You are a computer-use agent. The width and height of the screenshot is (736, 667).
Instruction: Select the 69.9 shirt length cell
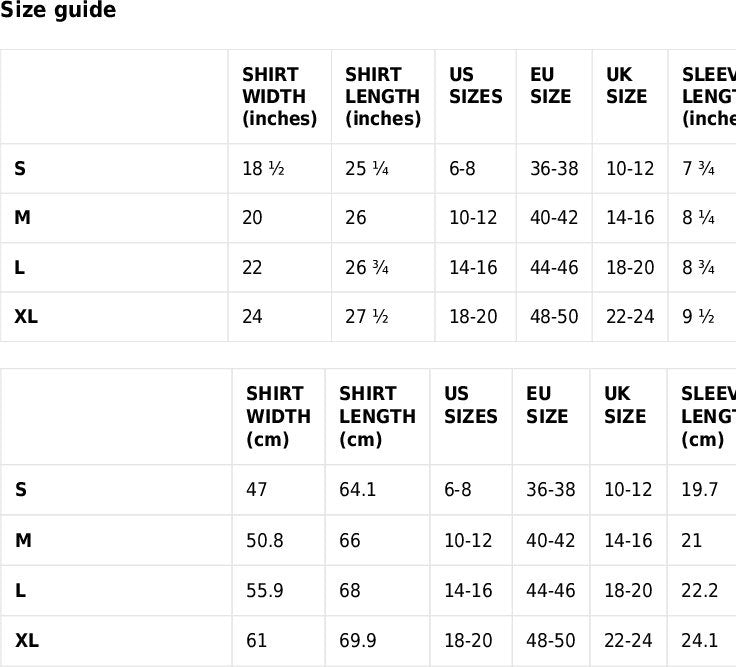pos(358,641)
